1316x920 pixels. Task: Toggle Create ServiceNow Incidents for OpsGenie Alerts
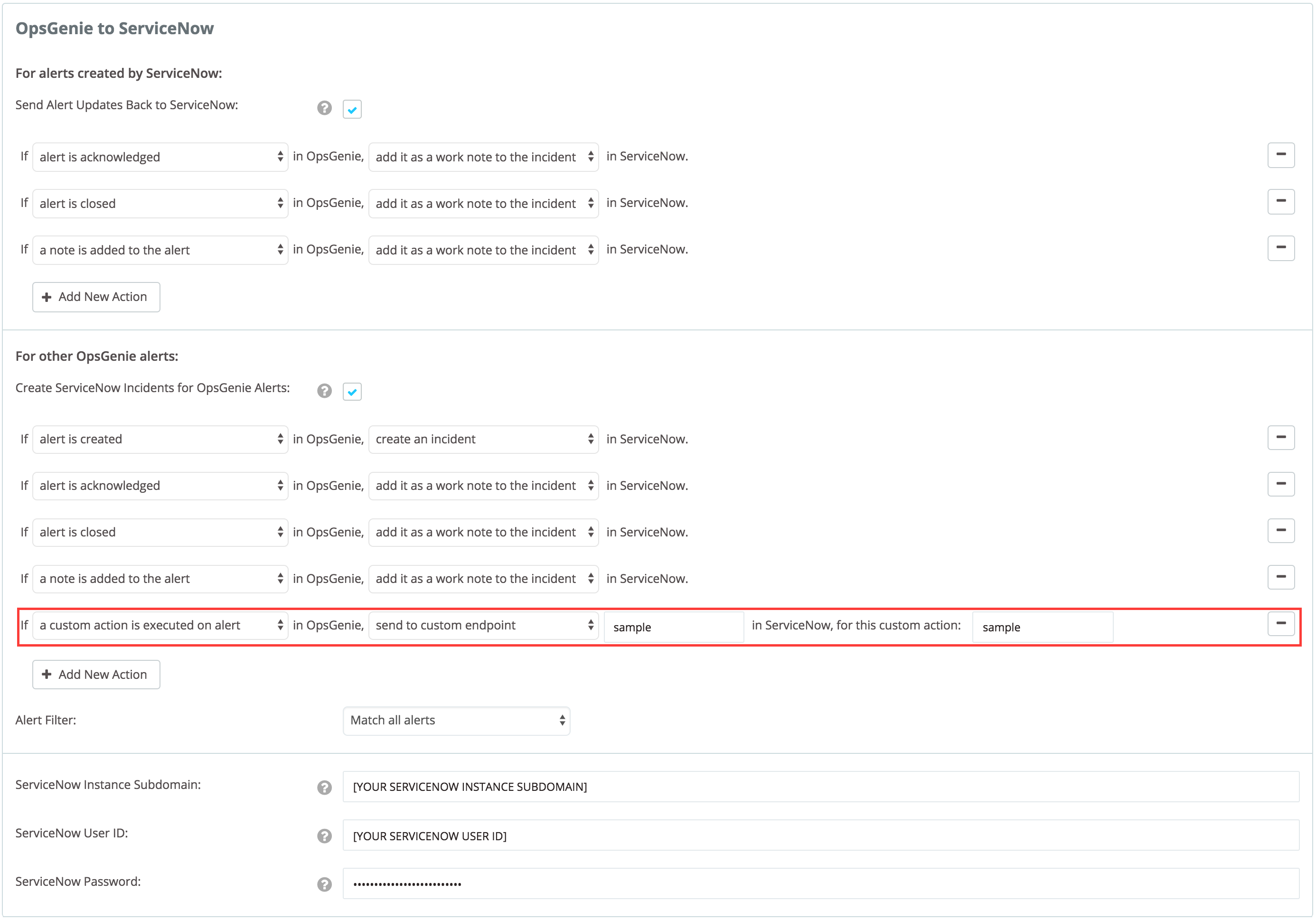(x=352, y=392)
